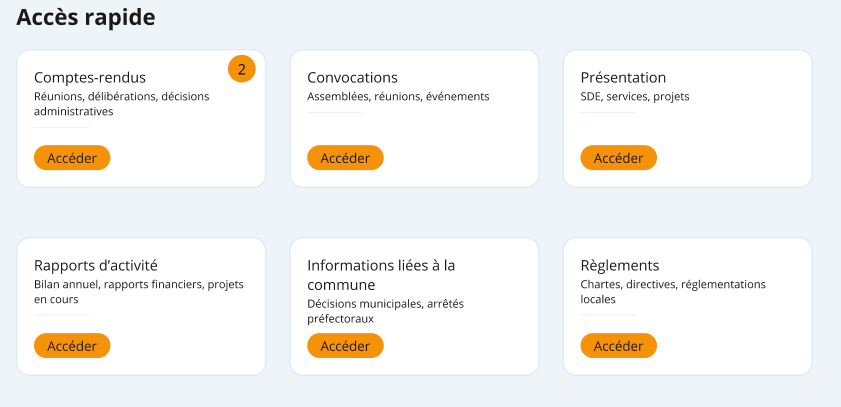Access Rapports d'activité via Accéder button
The image size is (841, 407).
[72, 346]
